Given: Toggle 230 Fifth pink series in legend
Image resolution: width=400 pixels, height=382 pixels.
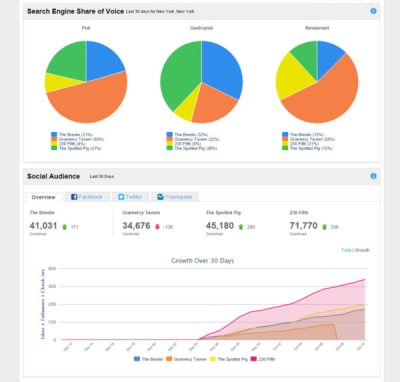Looking at the screenshot, I should pos(263,359).
